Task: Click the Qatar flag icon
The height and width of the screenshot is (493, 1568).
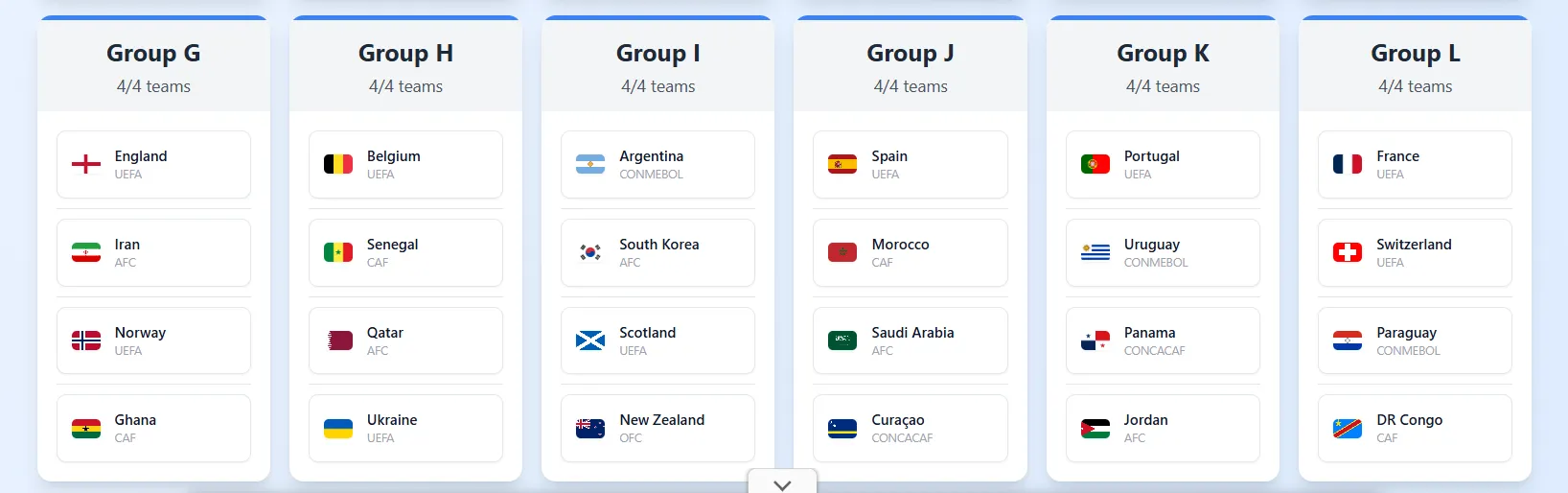Action: pyautogui.click(x=338, y=340)
